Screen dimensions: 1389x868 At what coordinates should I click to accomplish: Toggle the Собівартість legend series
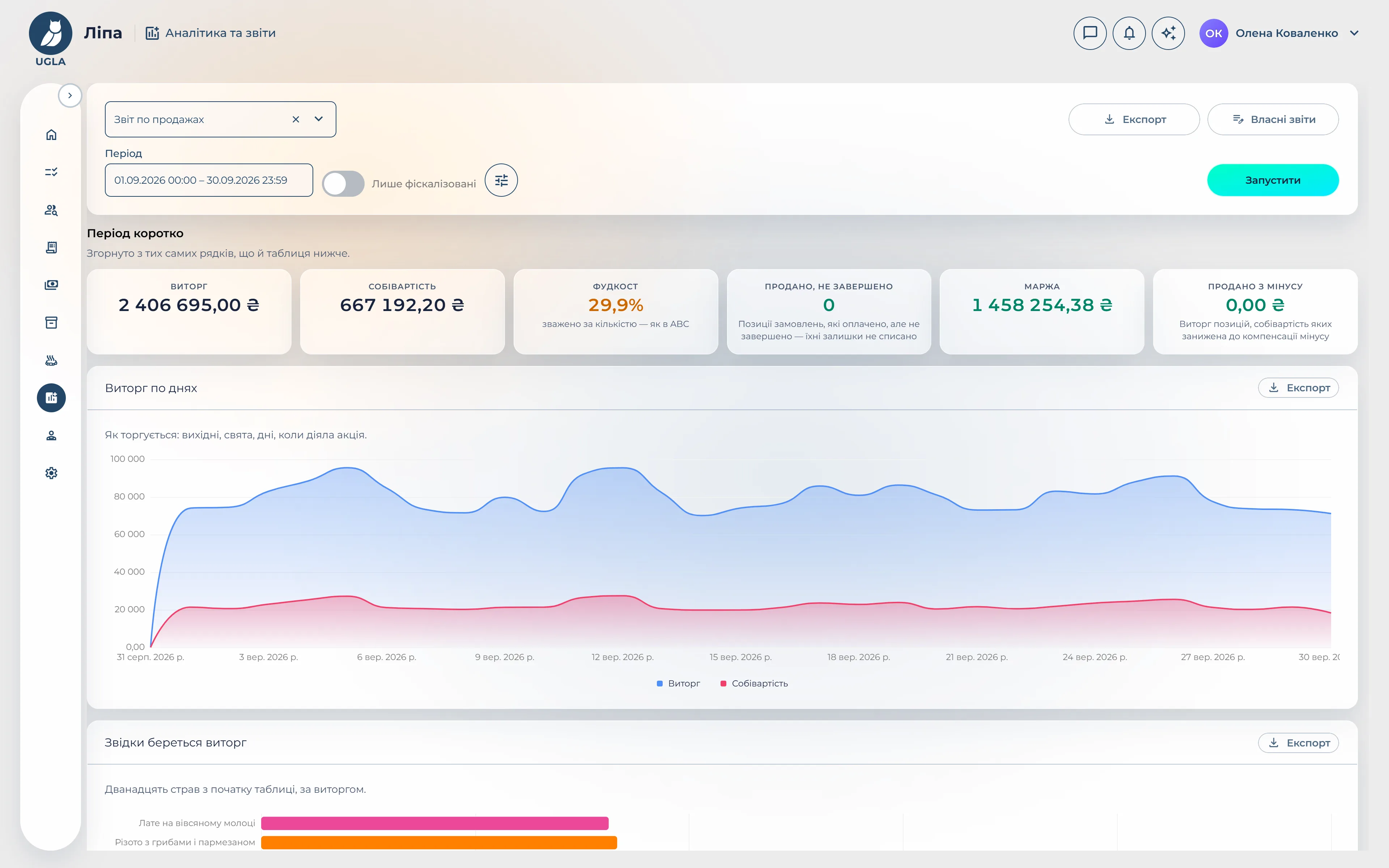coord(754,684)
